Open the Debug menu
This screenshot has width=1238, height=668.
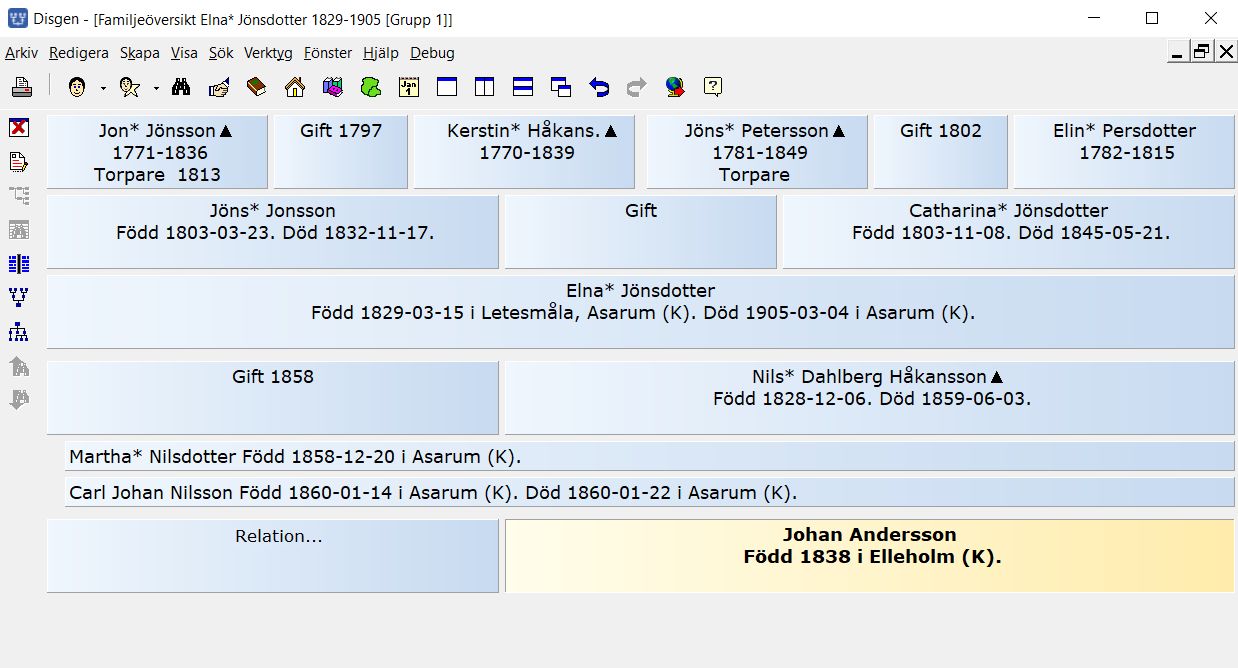coord(432,53)
